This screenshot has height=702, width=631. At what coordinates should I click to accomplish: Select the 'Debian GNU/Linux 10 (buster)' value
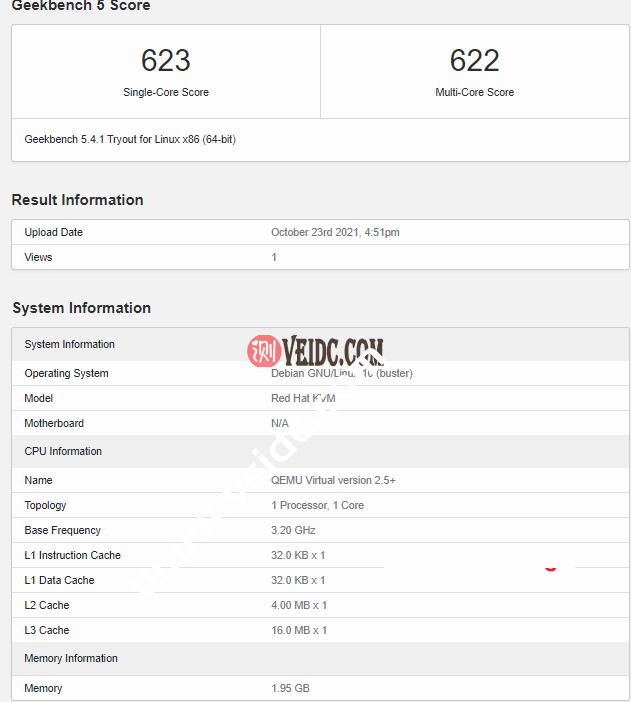coord(342,373)
